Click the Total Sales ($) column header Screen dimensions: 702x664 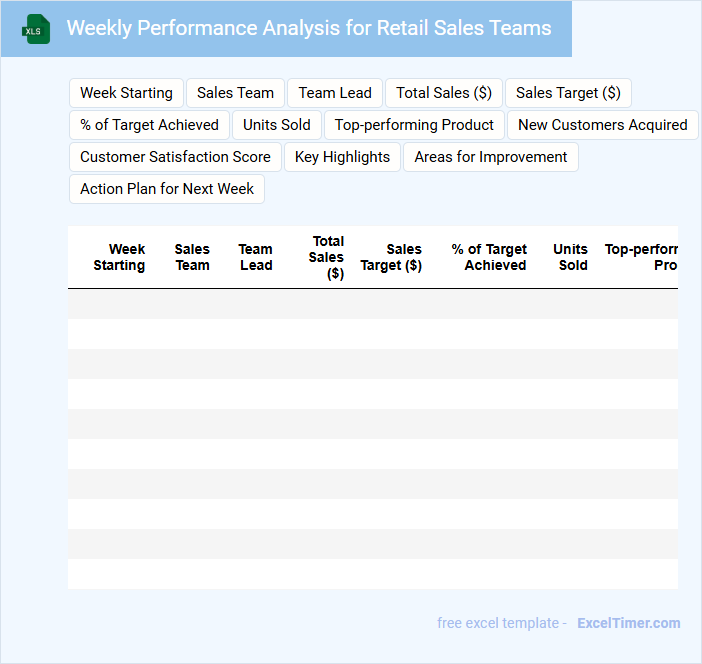click(x=326, y=257)
